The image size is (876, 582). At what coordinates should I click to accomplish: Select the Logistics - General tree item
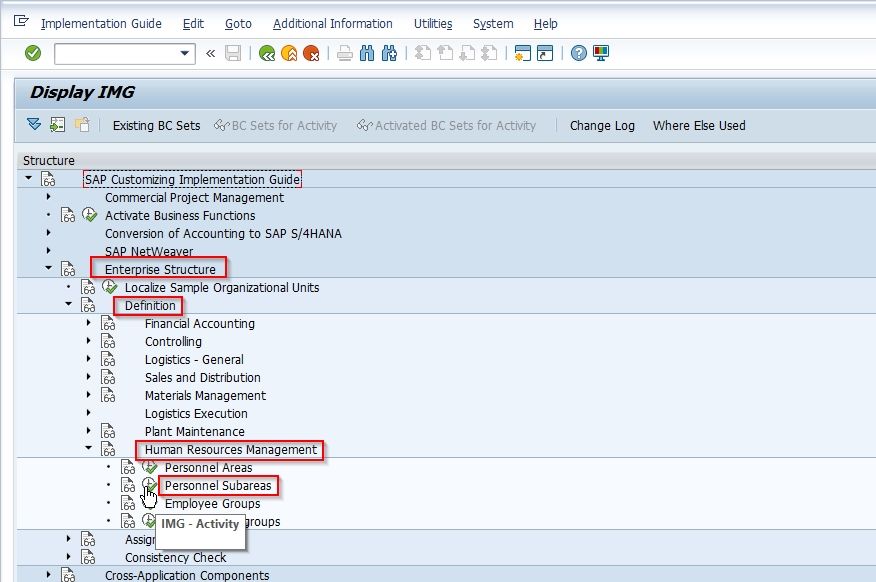tap(194, 360)
